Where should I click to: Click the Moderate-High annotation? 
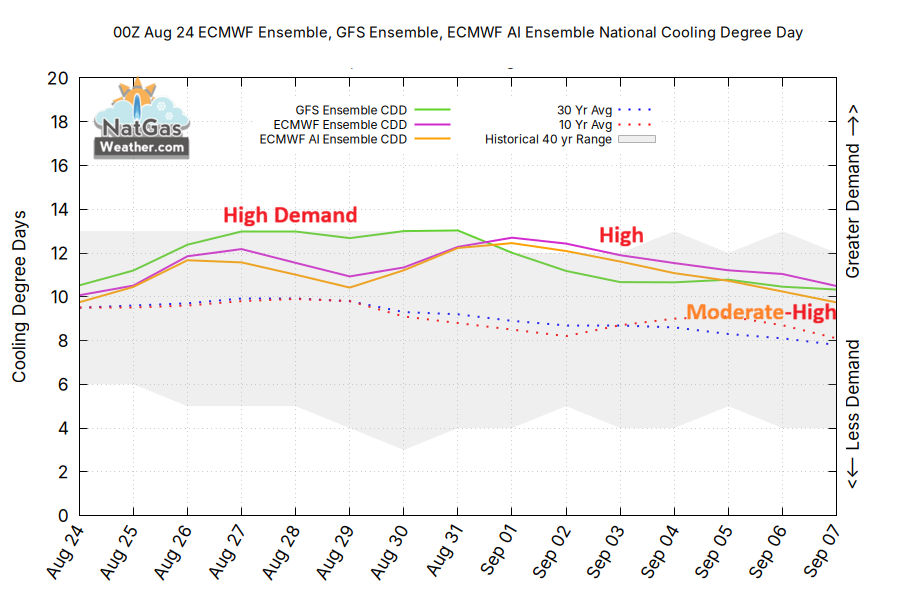761,312
